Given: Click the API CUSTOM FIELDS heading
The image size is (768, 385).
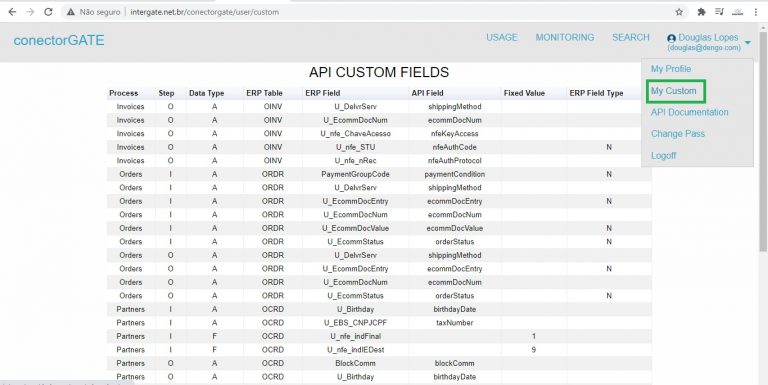Looking at the screenshot, I should 379,72.
